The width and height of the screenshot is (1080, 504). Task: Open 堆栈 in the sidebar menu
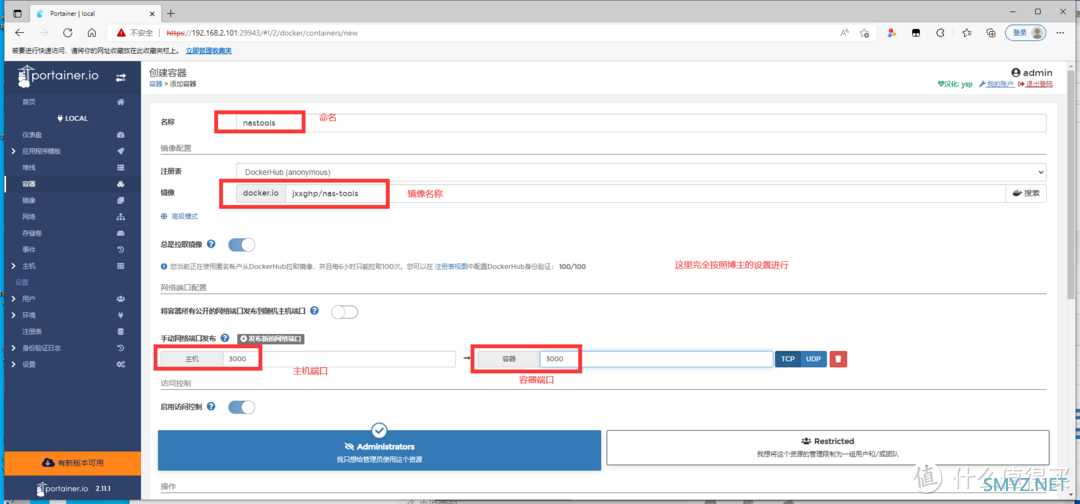click(x=28, y=167)
